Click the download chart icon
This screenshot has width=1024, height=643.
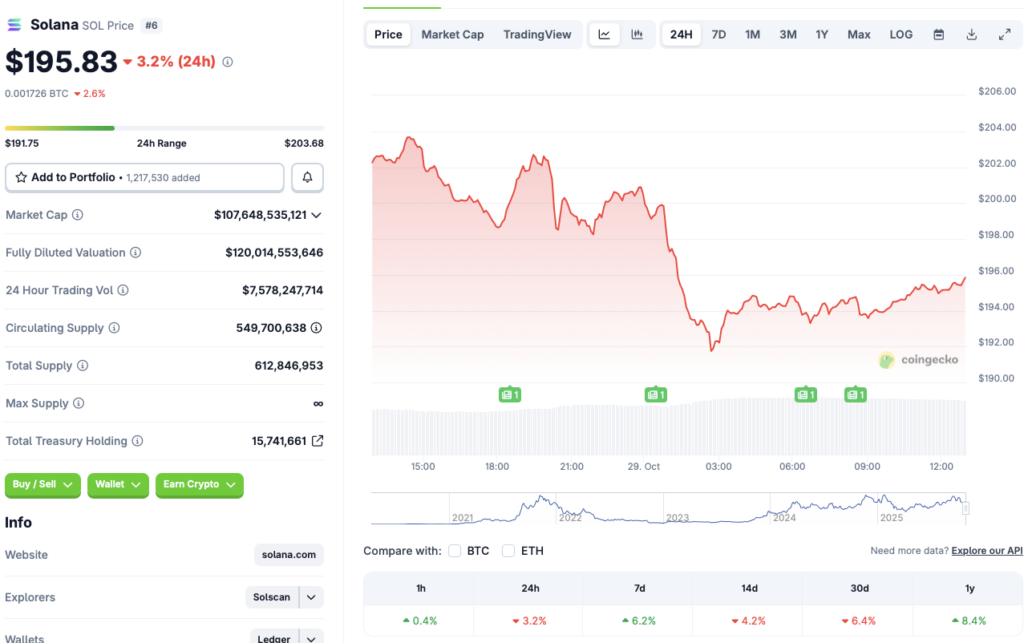pos(970,33)
